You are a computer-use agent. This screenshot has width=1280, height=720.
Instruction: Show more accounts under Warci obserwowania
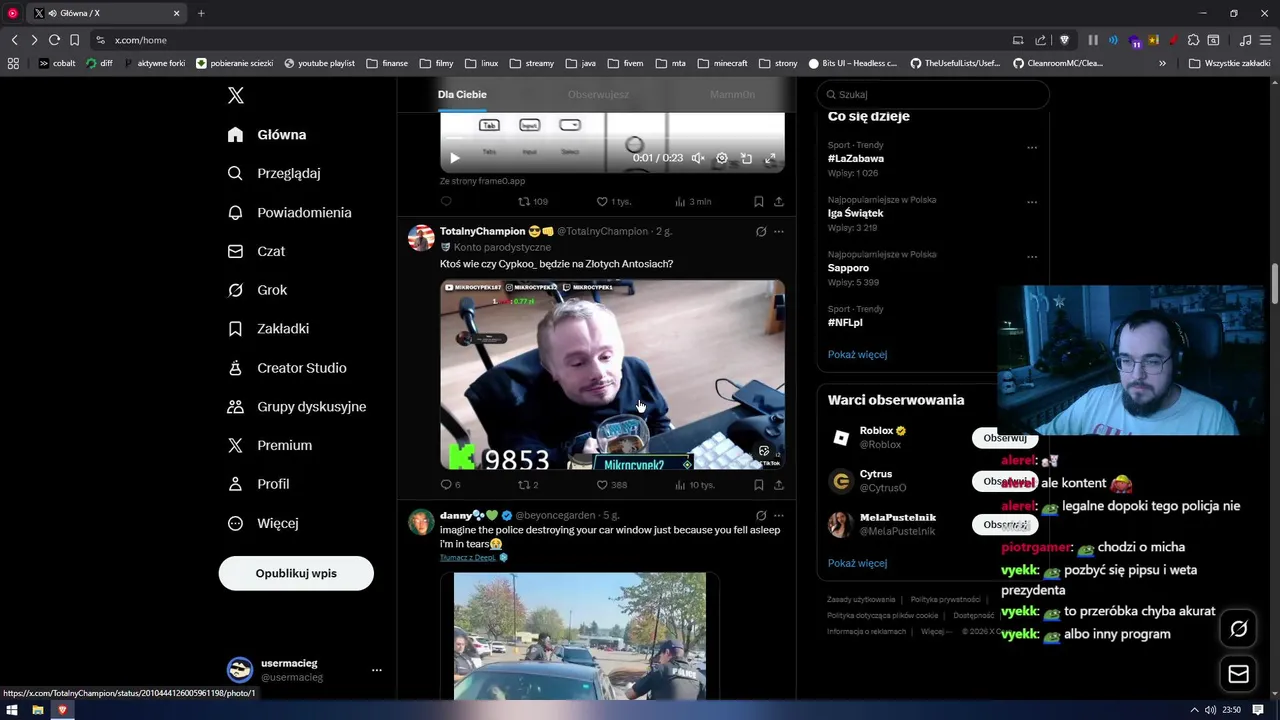857,563
